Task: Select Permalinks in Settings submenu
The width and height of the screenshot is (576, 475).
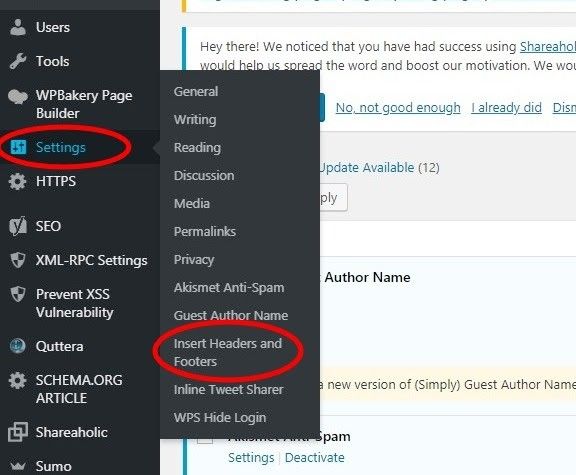Action: coord(205,231)
